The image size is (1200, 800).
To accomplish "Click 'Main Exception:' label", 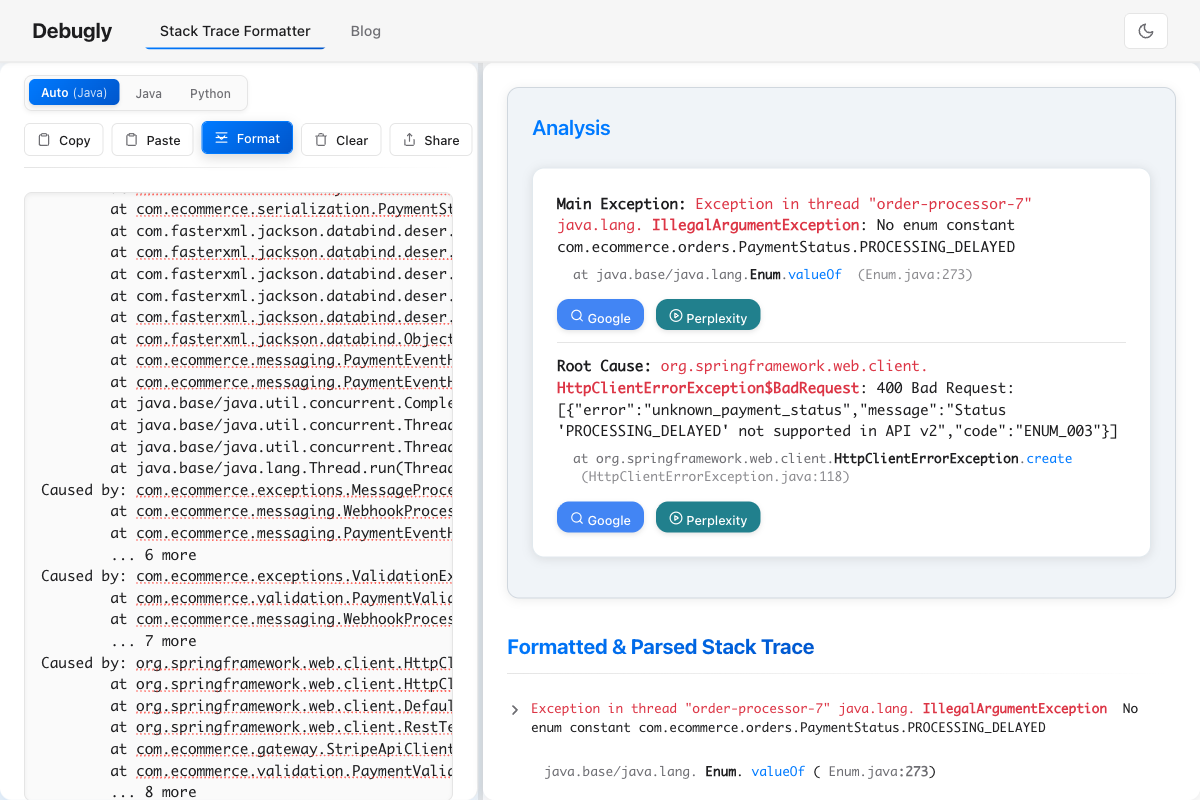I will click(x=621, y=204).
